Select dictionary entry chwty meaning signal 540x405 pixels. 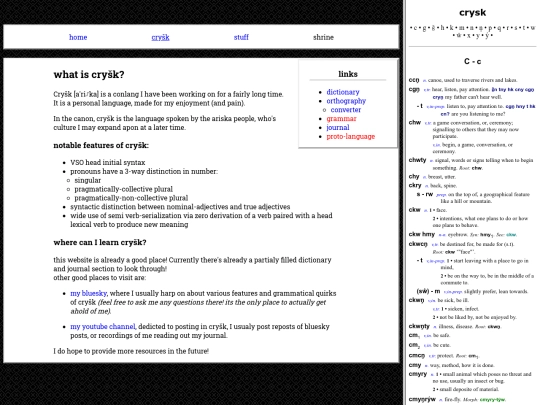pos(417,160)
